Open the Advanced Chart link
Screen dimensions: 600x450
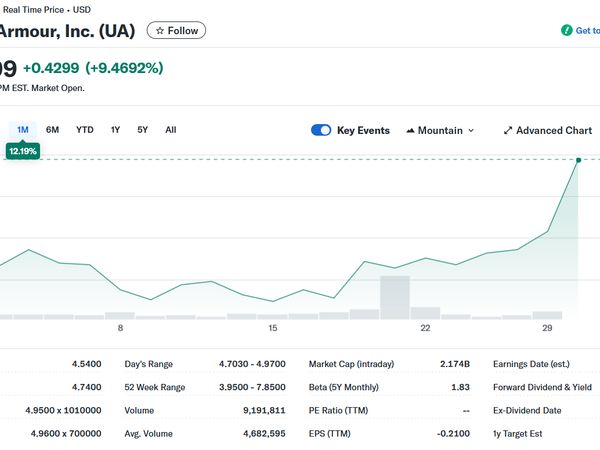click(554, 130)
